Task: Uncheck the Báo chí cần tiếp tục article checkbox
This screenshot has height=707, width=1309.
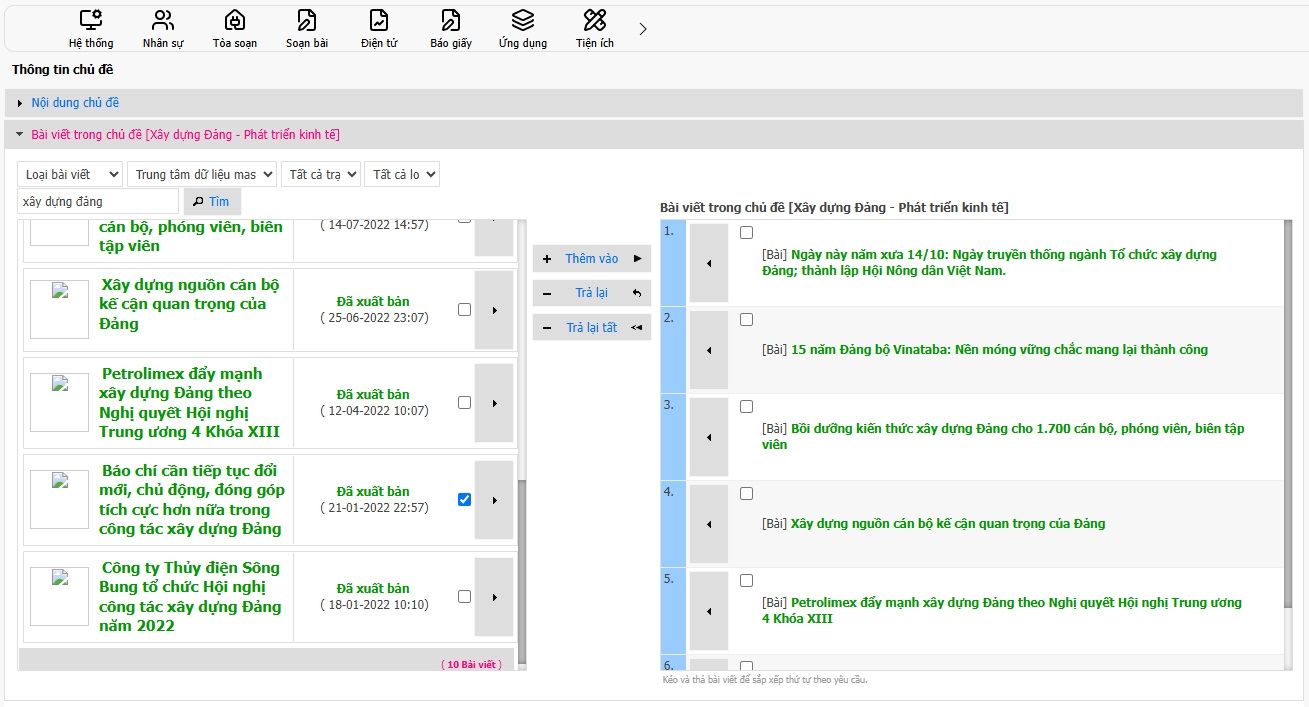Action: click(464, 499)
